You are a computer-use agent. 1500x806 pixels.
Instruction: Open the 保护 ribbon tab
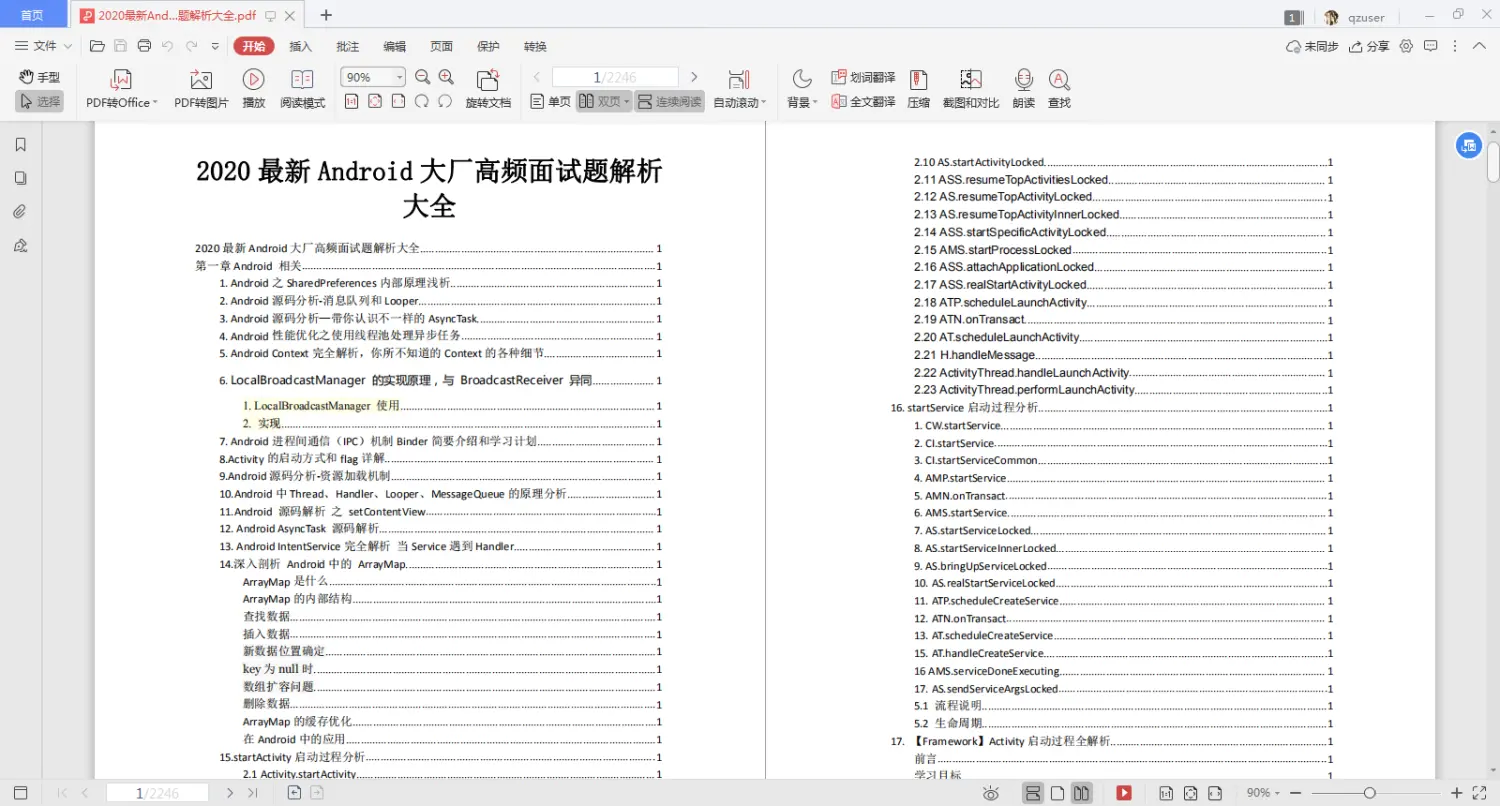(x=488, y=46)
